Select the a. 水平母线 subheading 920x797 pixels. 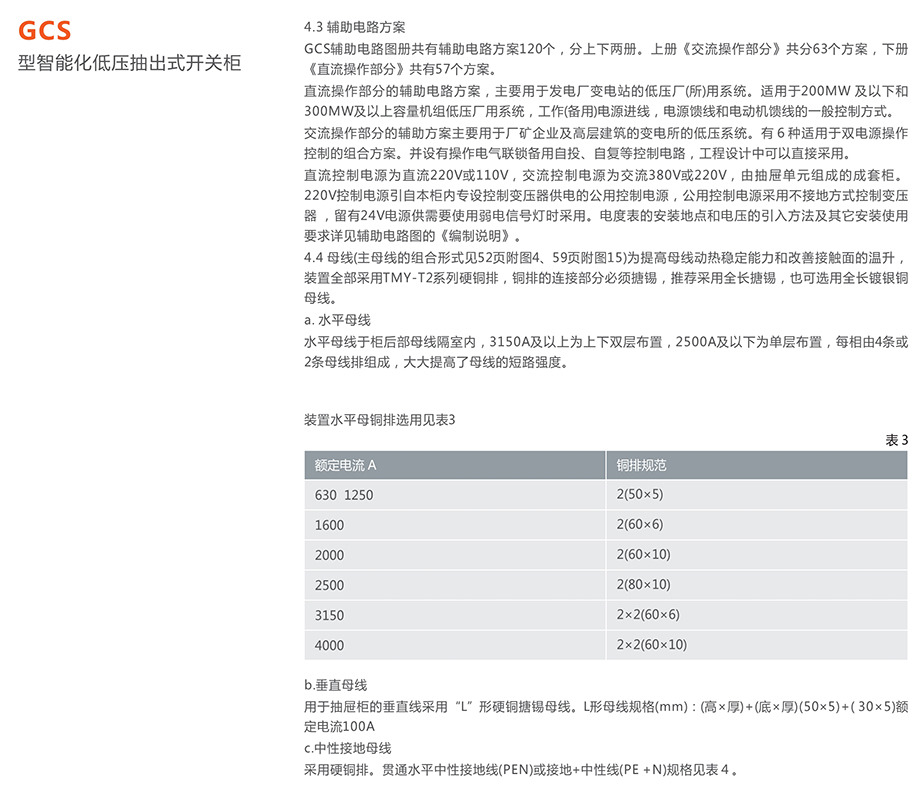point(337,321)
